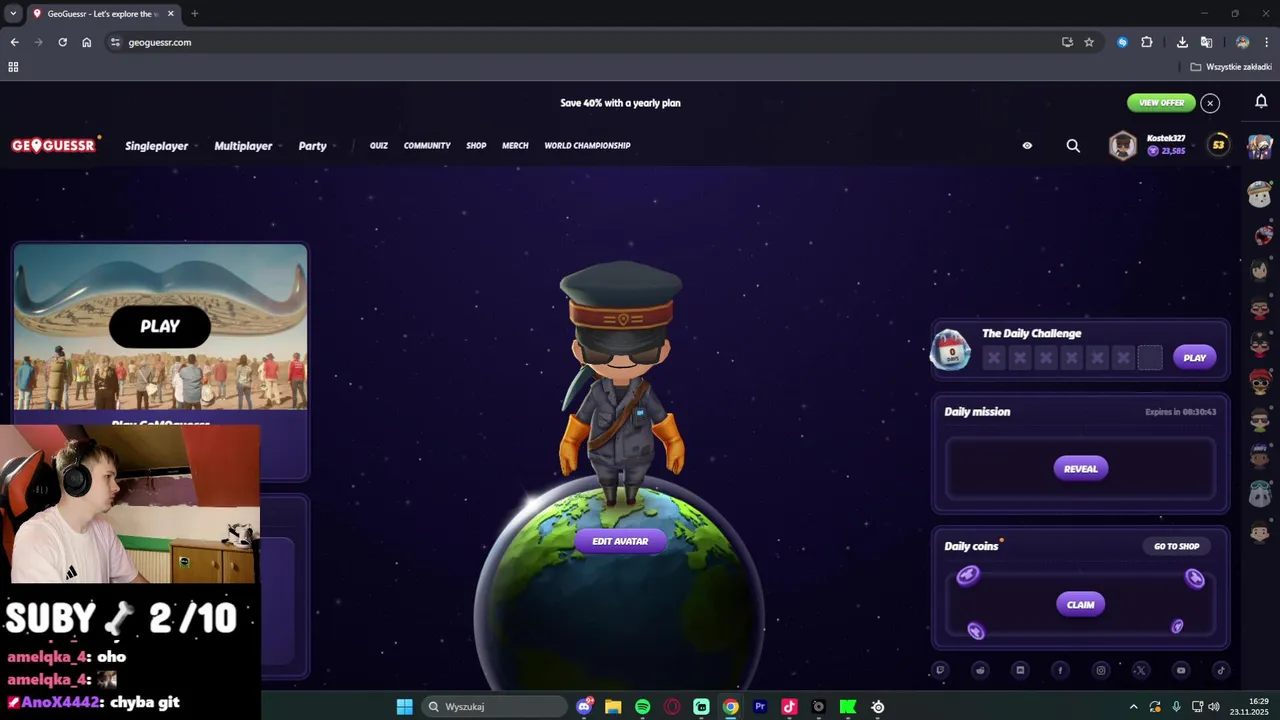The image size is (1280, 720).
Task: Reload the GeoGuessr page
Action: coord(62,42)
